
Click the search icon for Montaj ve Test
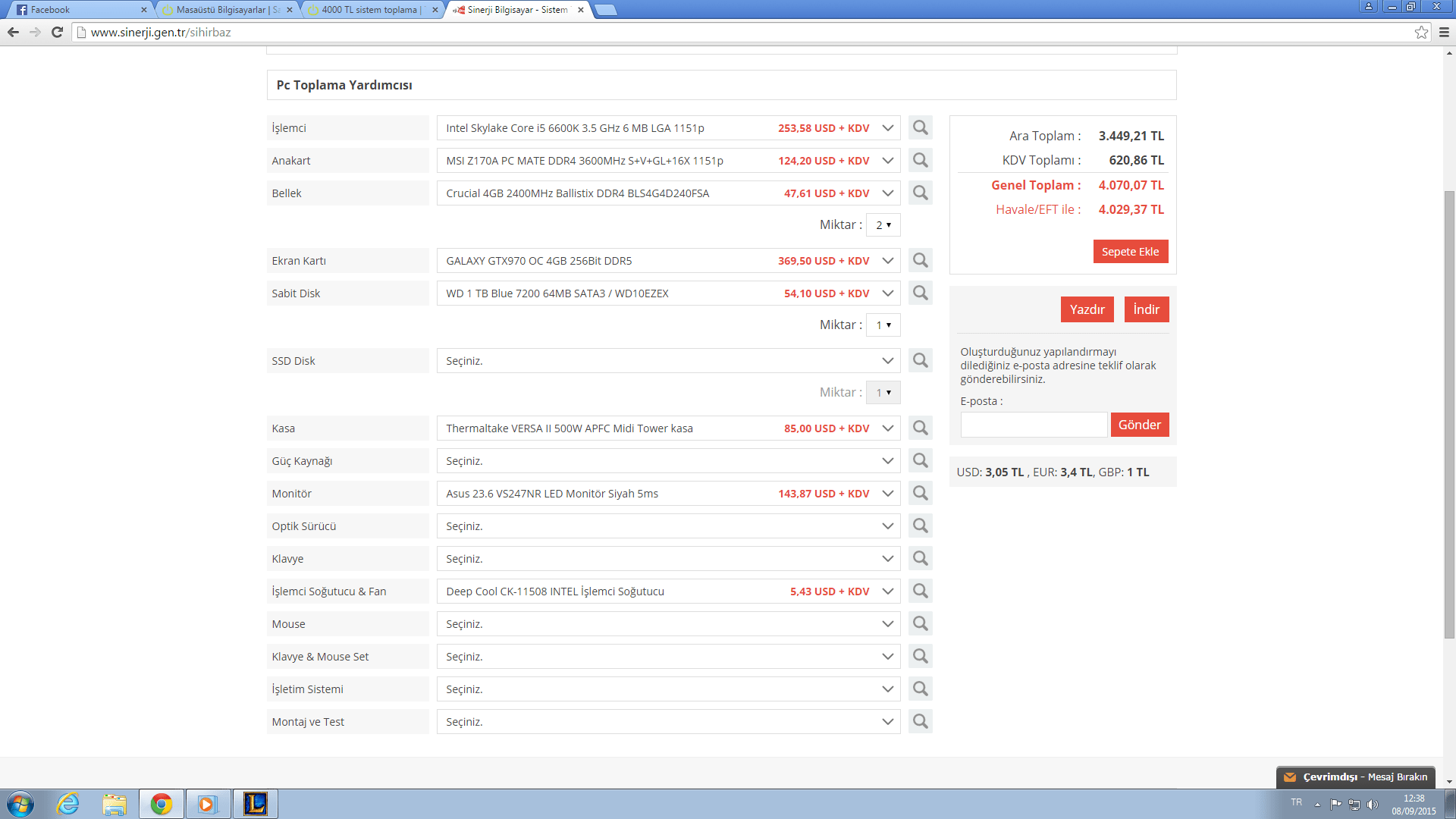click(920, 721)
